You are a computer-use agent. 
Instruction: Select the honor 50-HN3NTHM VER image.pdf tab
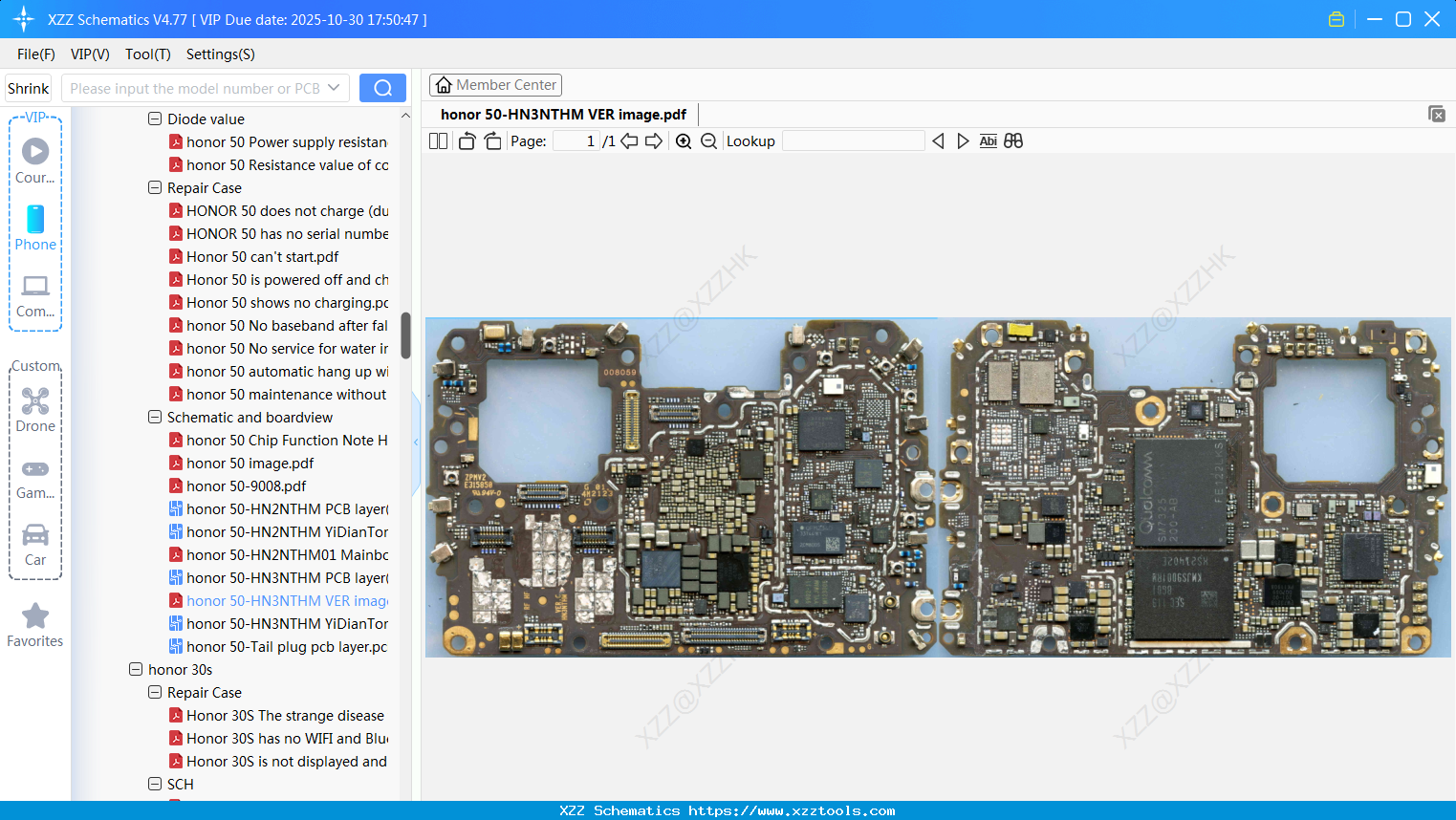coord(563,115)
